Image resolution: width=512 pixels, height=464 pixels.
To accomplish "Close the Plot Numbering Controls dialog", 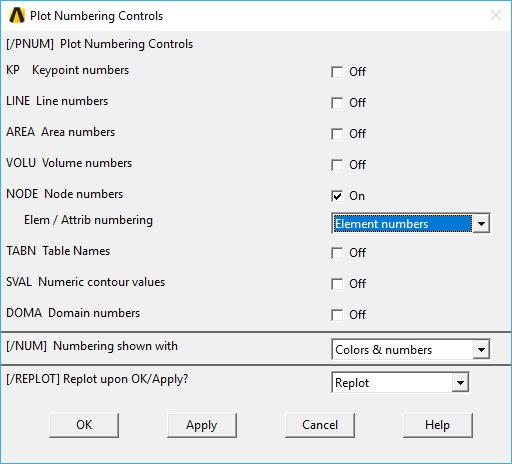I will 496,15.
